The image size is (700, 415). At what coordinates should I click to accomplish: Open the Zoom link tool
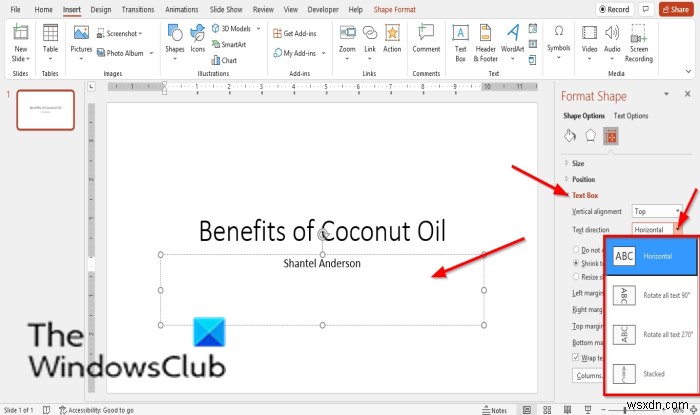tap(347, 43)
